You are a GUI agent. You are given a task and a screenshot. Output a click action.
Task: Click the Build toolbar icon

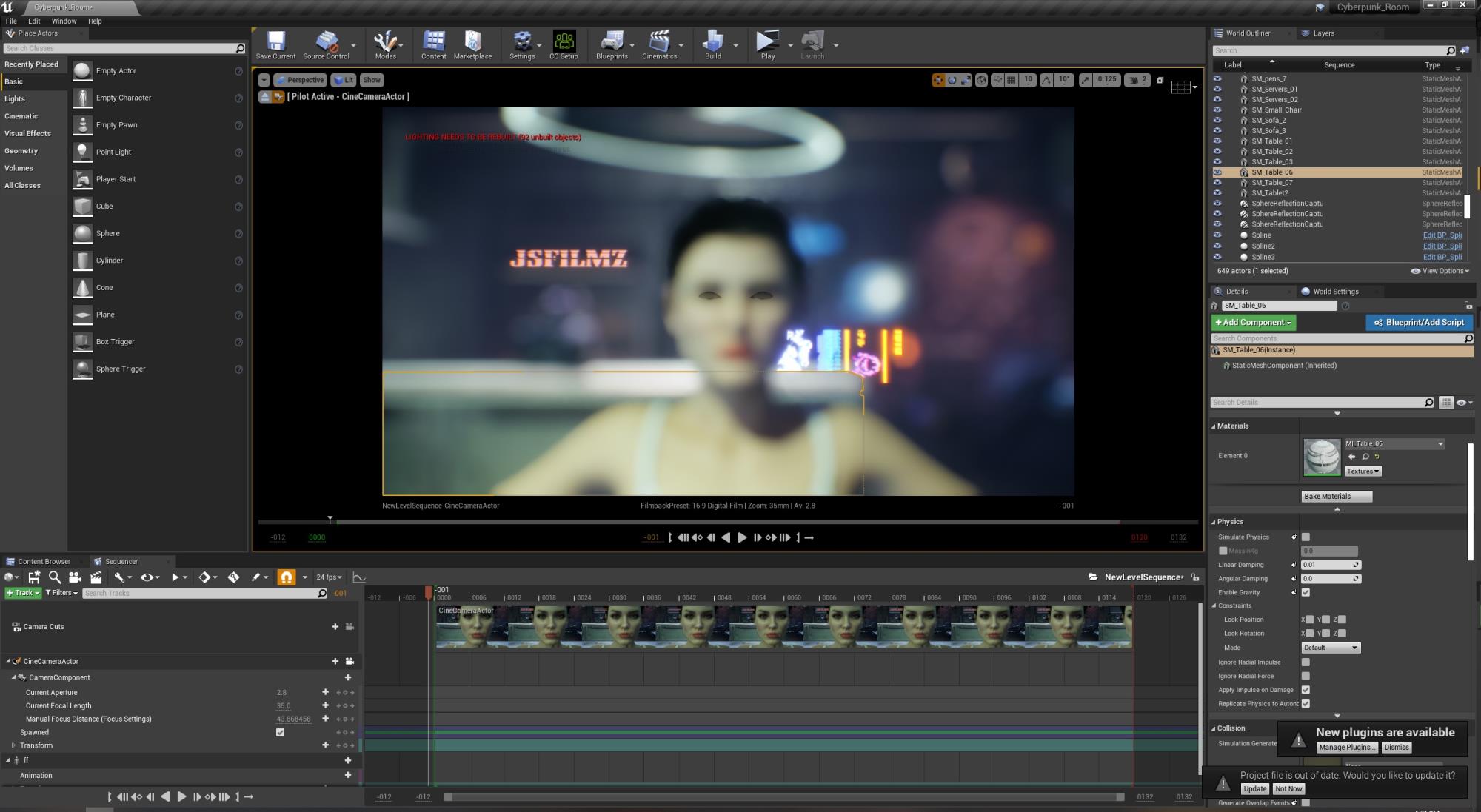pos(713,45)
